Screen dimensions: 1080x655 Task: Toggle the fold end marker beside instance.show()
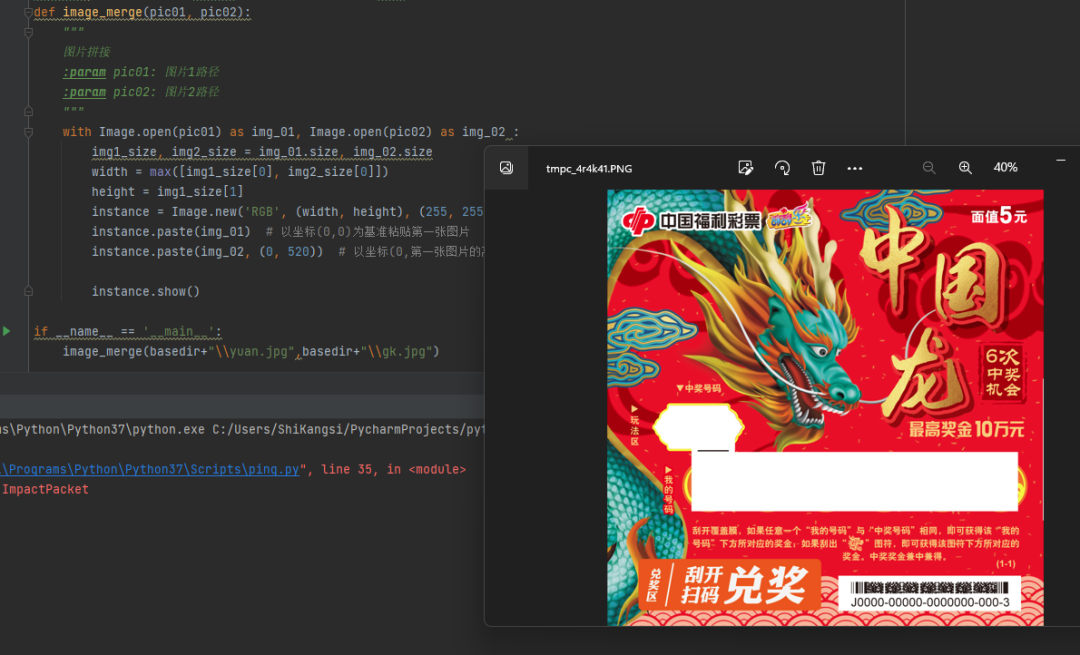coord(28,291)
